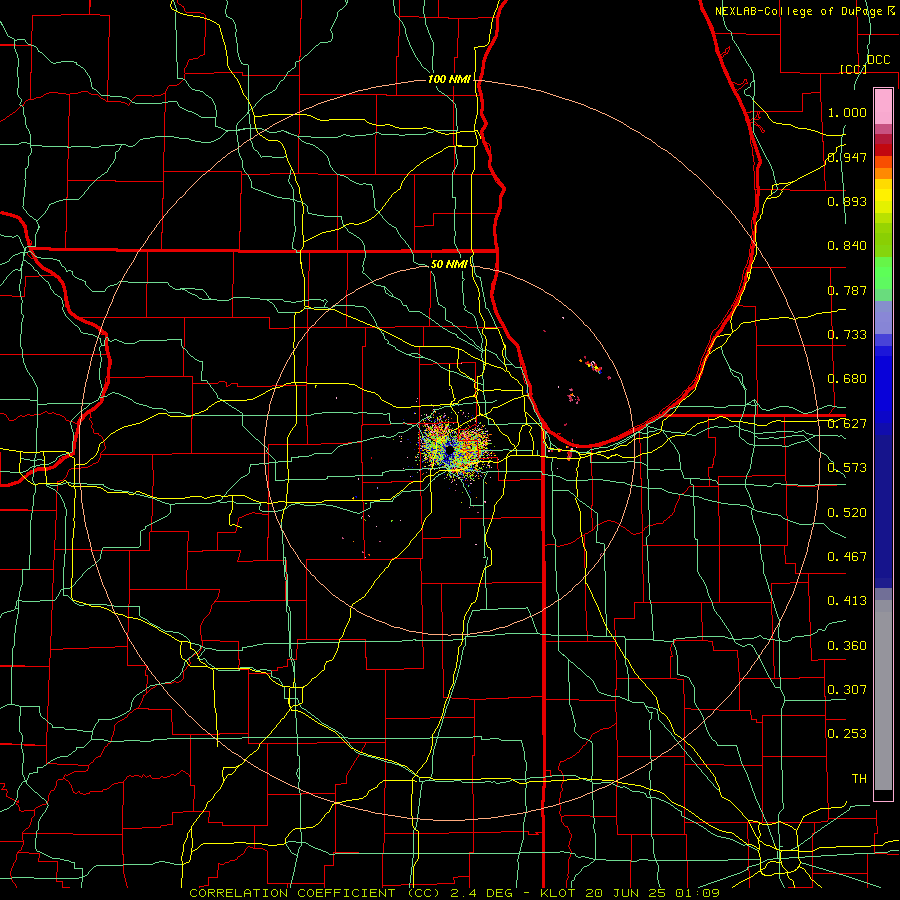The width and height of the screenshot is (900, 900).
Task: Click the 0.360 color scale value
Action: click(847, 646)
